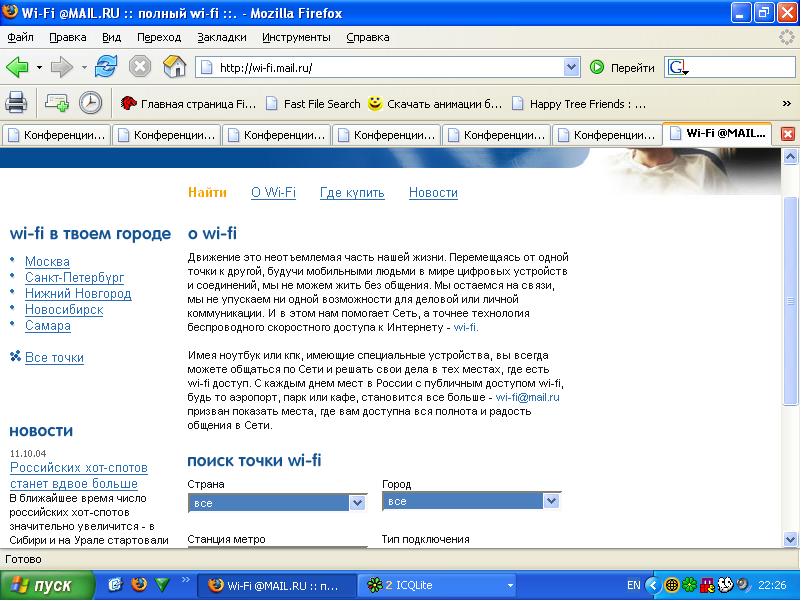Open the Back history dropdown arrow
This screenshot has height=601, width=801.
coord(39,67)
